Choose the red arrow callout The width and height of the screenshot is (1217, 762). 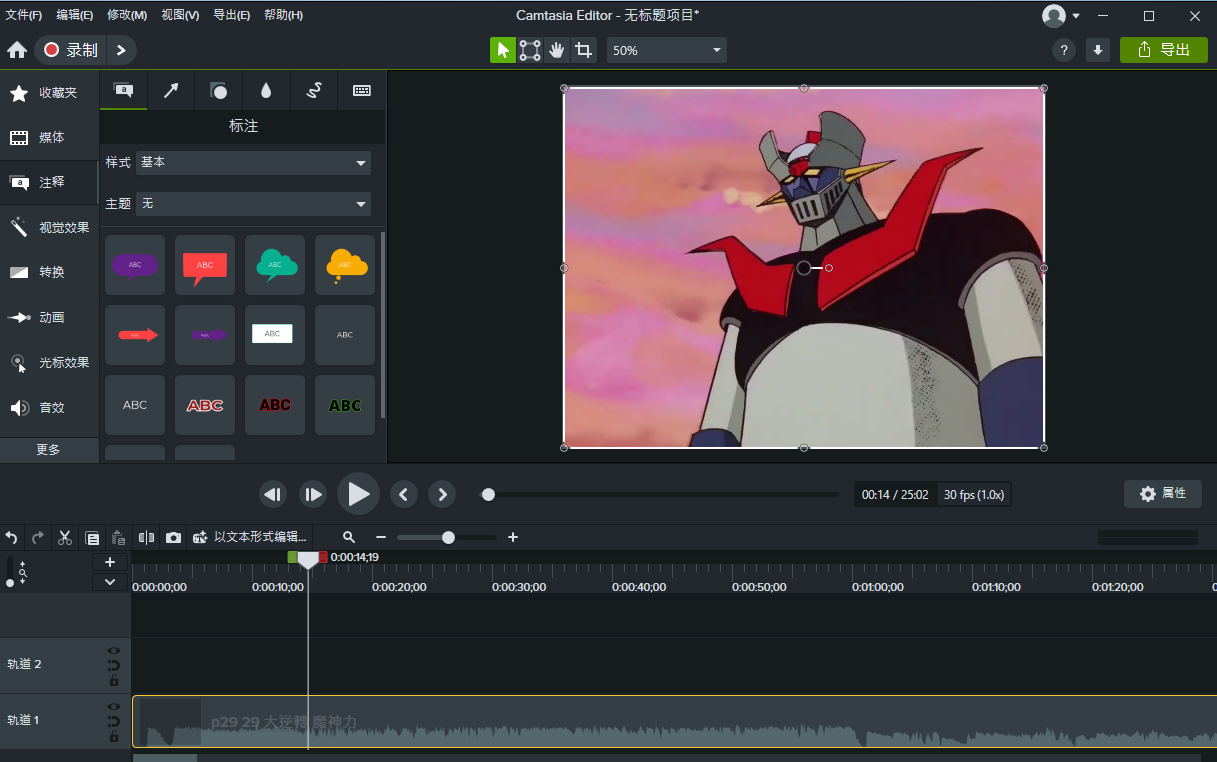coord(135,335)
